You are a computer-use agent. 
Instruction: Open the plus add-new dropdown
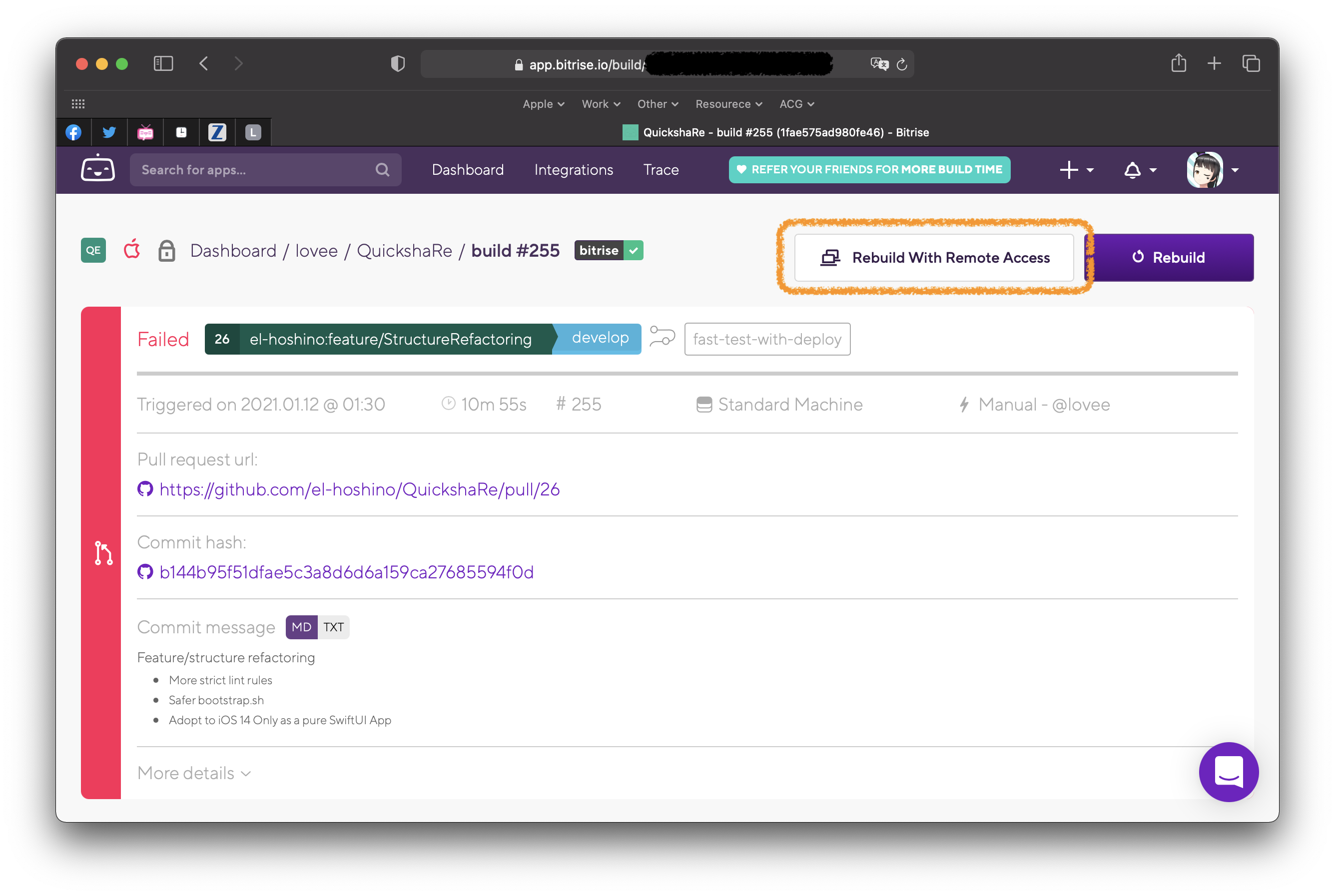pos(1076,170)
